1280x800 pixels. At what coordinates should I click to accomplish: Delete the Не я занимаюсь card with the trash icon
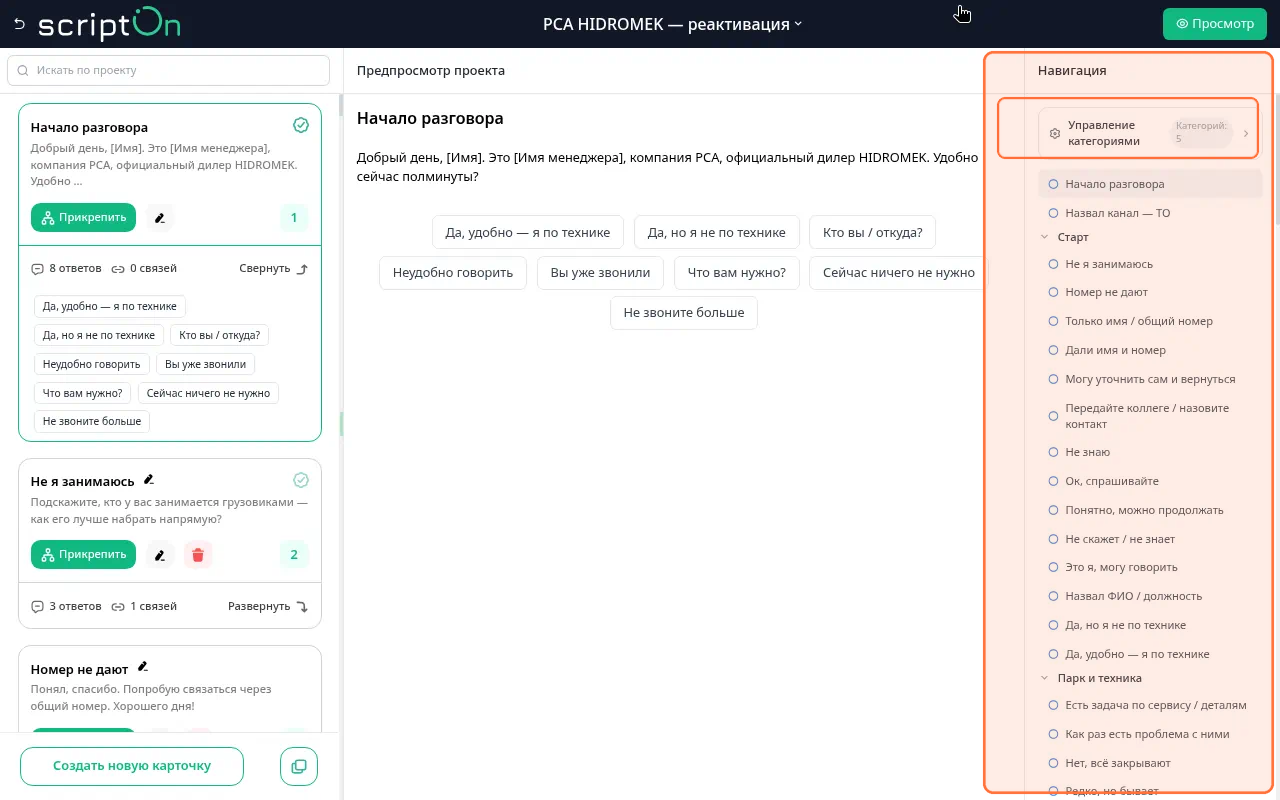tap(198, 554)
